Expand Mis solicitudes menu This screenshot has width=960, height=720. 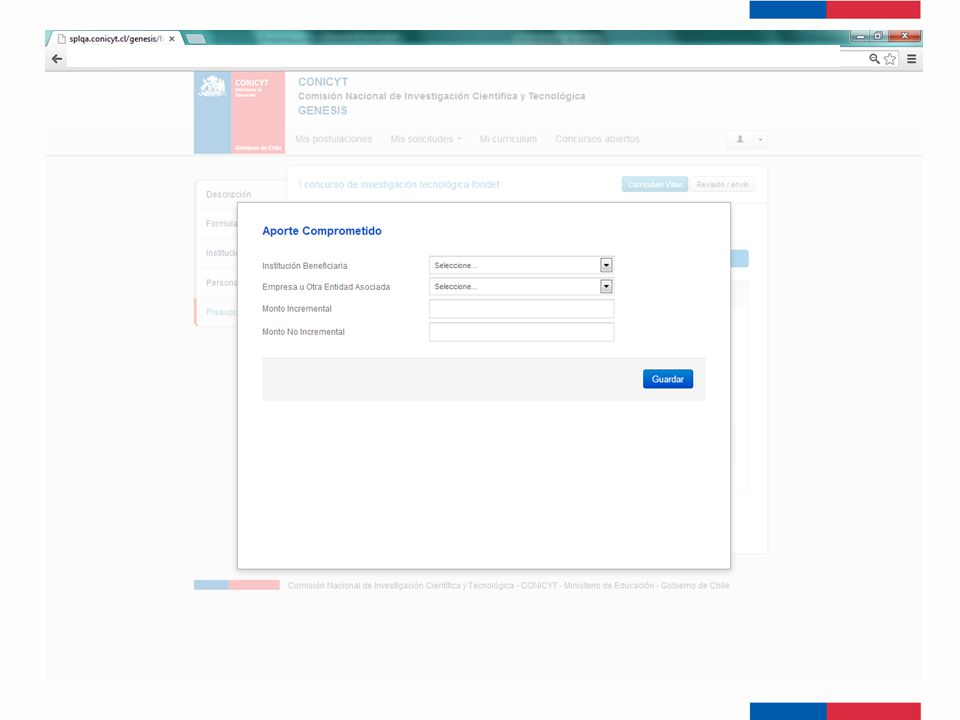(x=426, y=139)
